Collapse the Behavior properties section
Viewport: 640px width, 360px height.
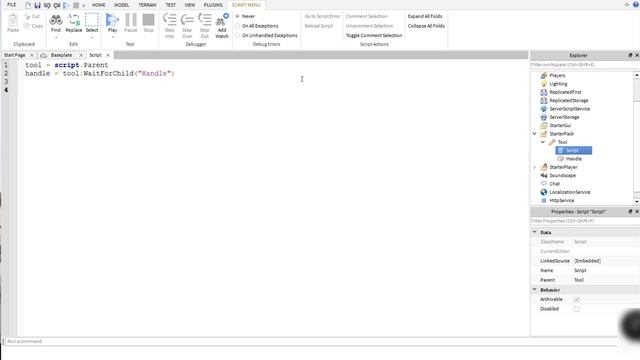535,289
